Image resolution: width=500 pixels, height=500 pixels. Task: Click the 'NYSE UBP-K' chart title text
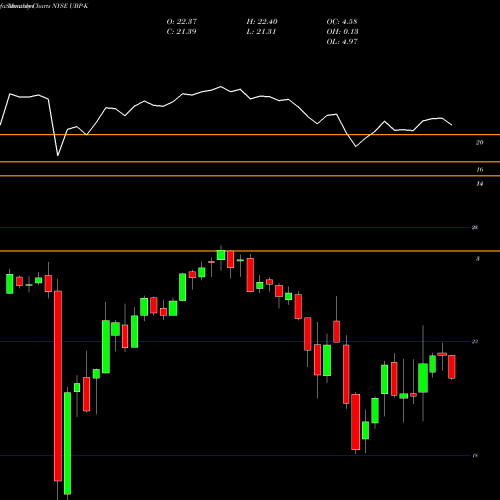click(x=69, y=6)
